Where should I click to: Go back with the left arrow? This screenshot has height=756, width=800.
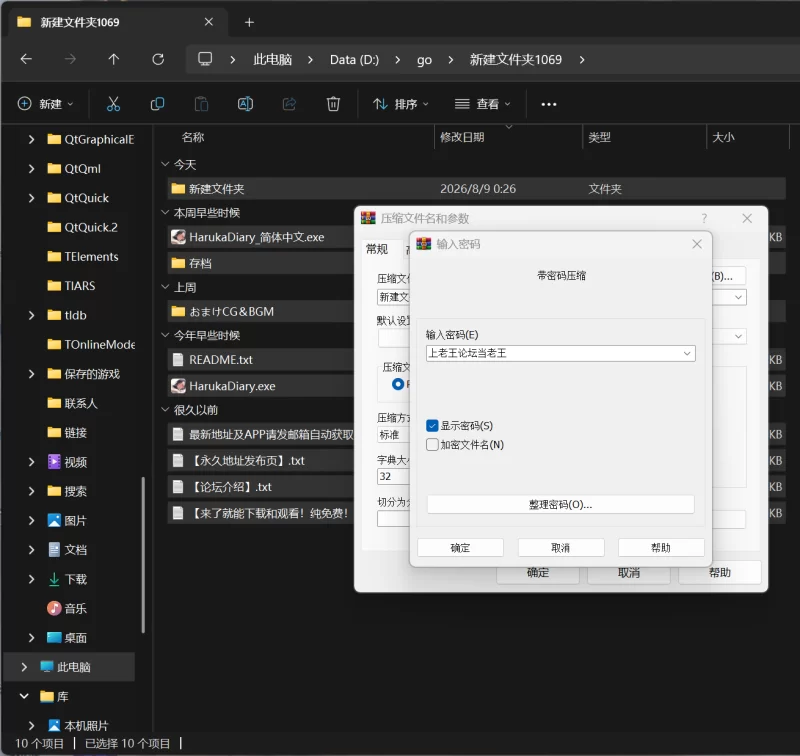coord(26,59)
